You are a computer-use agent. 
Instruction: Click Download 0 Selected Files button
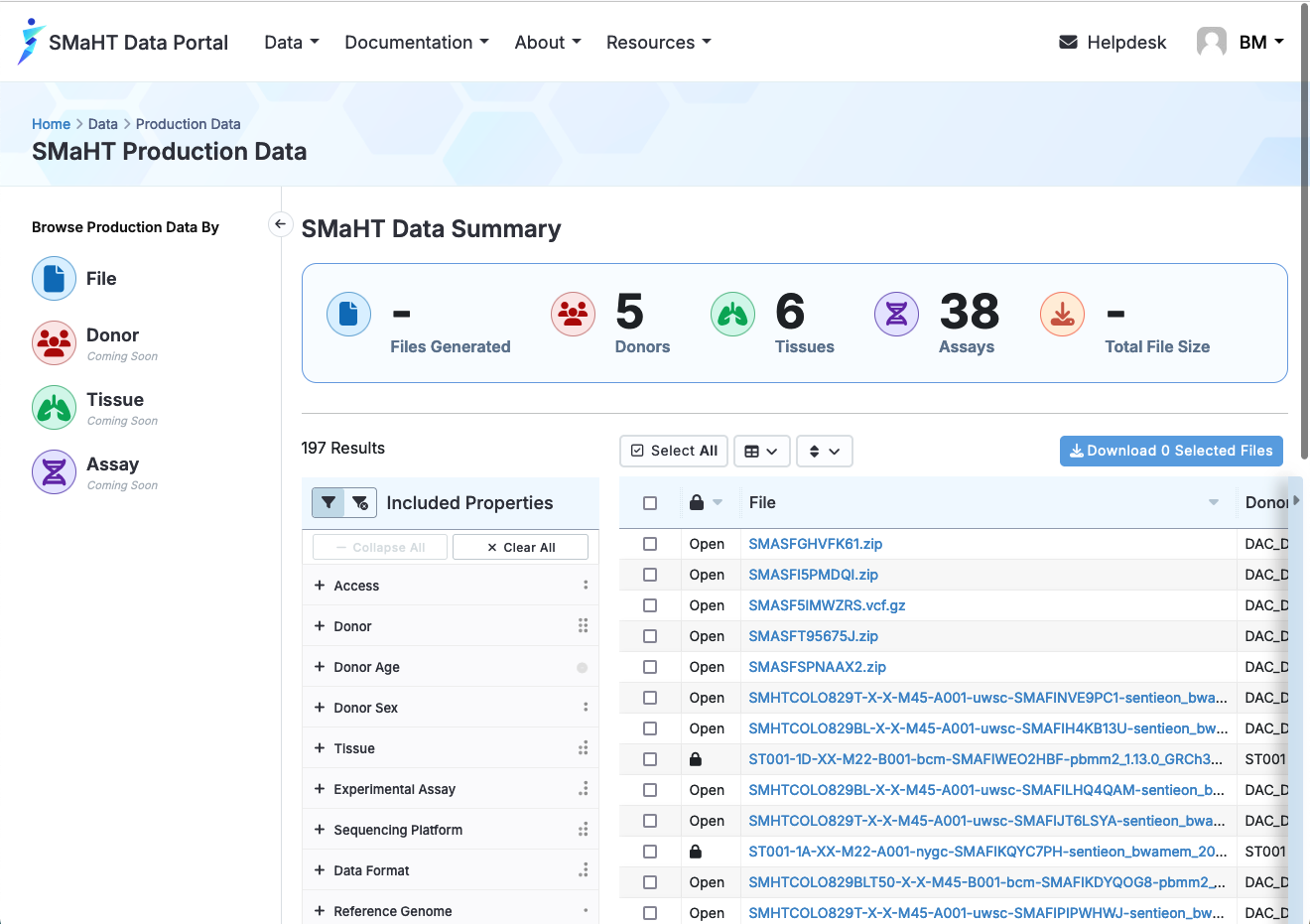(1171, 451)
